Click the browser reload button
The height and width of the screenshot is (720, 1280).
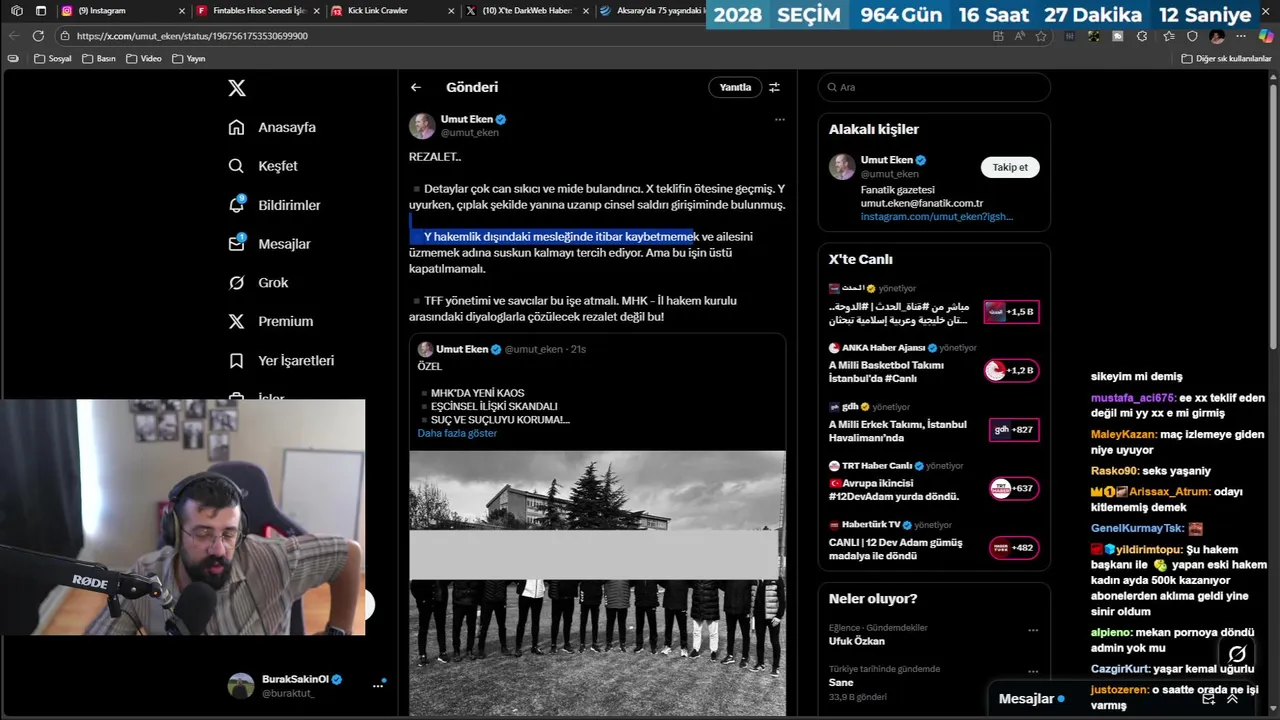coord(38,36)
